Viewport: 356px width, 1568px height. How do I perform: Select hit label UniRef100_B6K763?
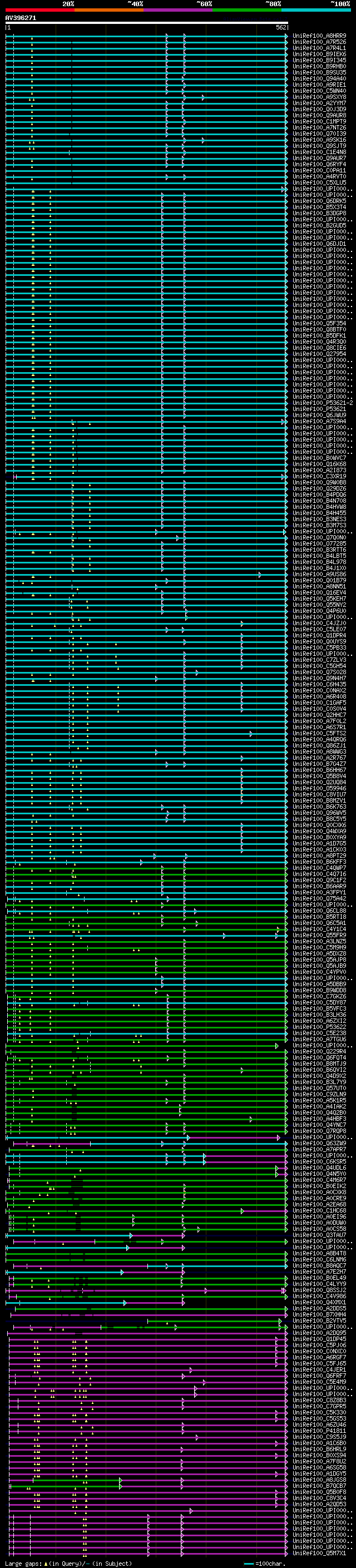(319, 807)
